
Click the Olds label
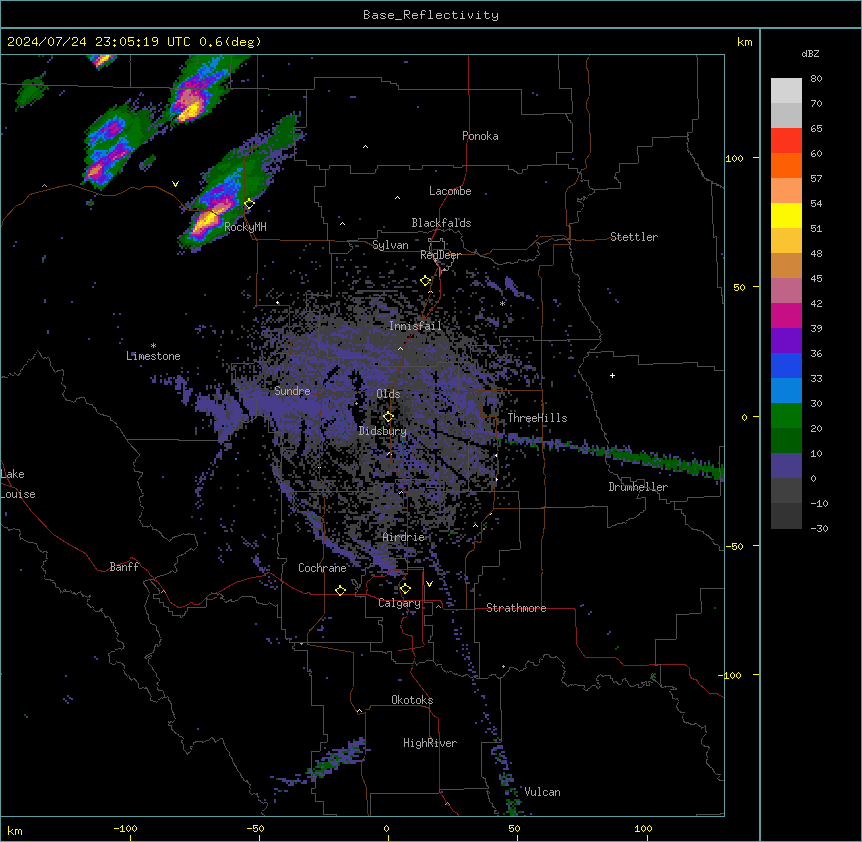pyautogui.click(x=388, y=394)
